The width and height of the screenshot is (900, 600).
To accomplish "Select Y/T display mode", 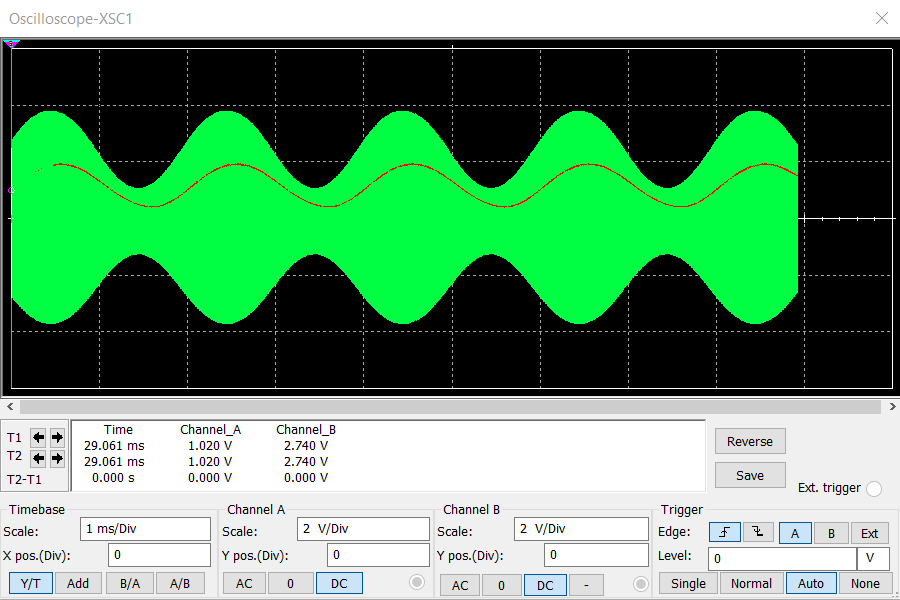I will coord(31,583).
